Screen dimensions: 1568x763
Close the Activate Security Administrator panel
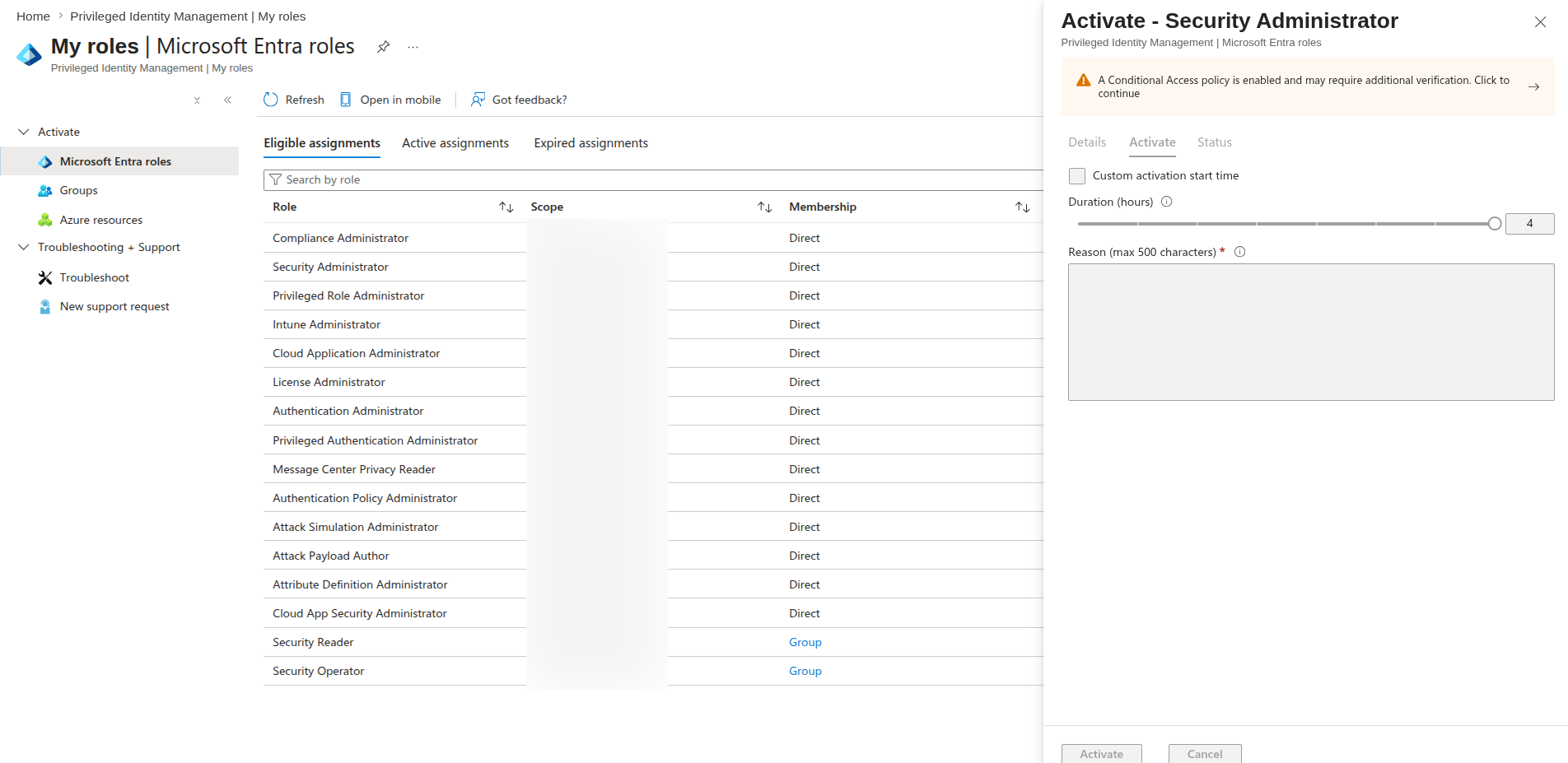[1540, 22]
